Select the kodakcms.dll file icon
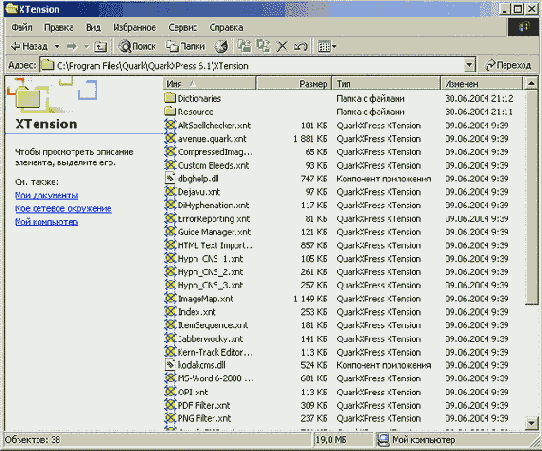 click(x=170, y=365)
